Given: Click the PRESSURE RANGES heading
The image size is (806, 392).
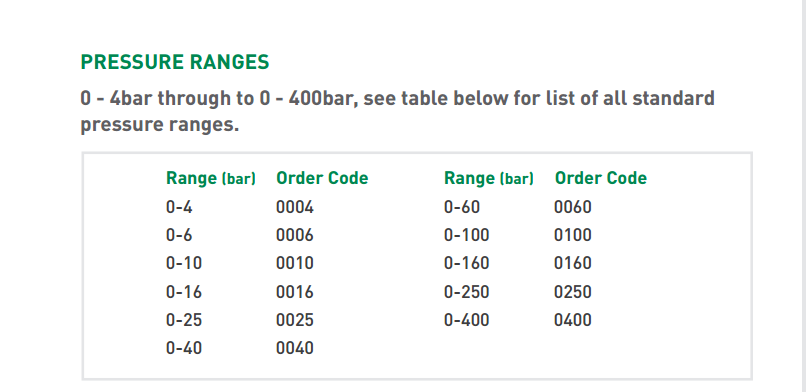Looking at the screenshot, I should [175, 62].
